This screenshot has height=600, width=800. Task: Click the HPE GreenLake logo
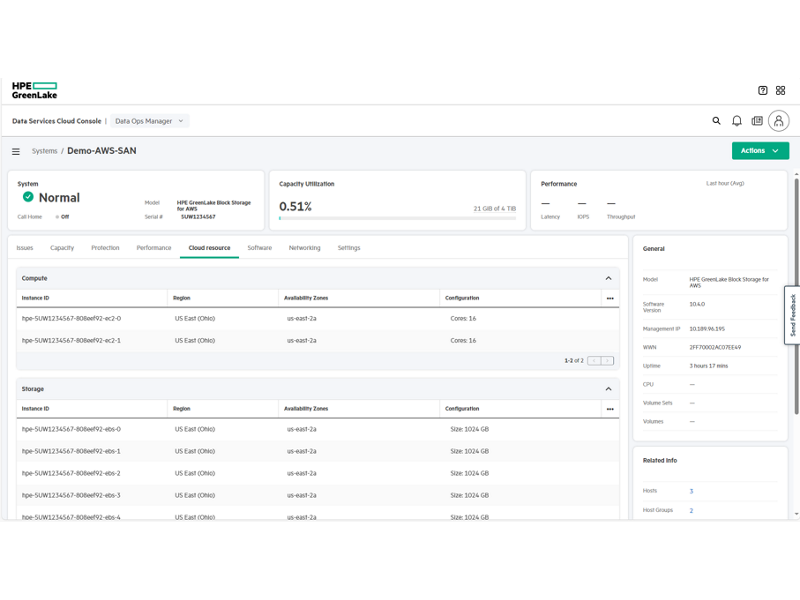(34, 90)
